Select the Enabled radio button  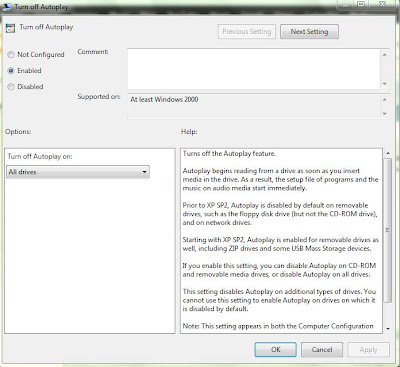pyautogui.click(x=11, y=71)
